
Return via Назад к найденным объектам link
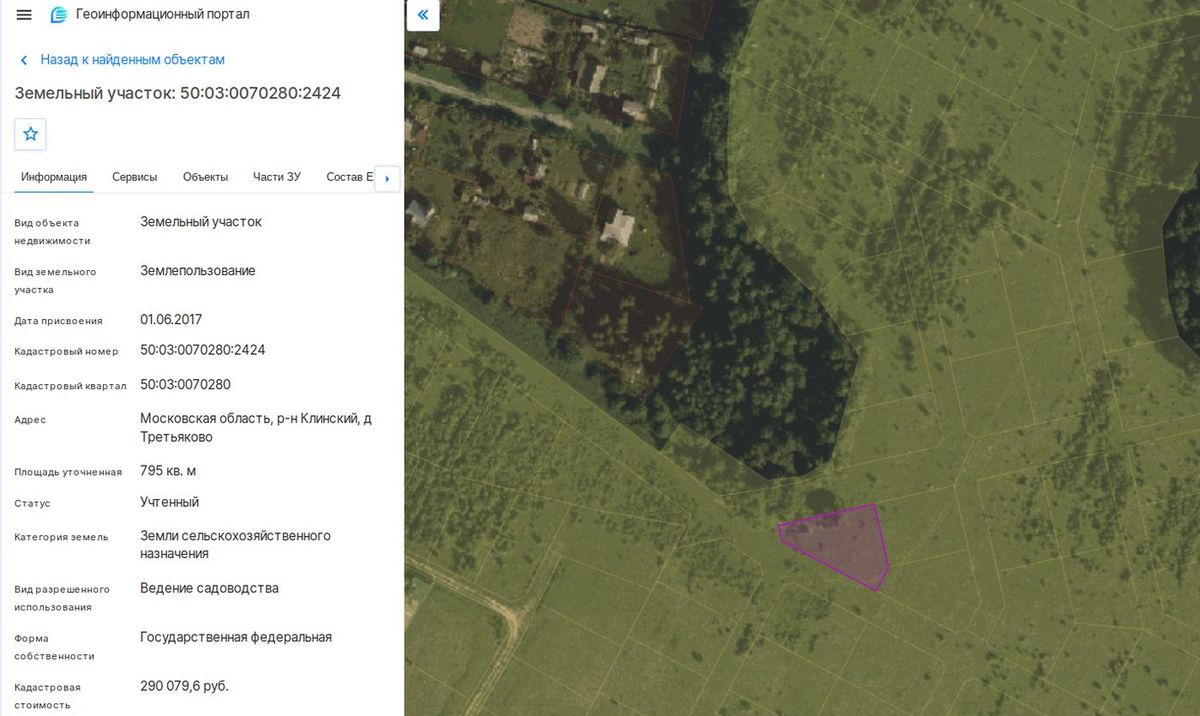click(x=133, y=60)
